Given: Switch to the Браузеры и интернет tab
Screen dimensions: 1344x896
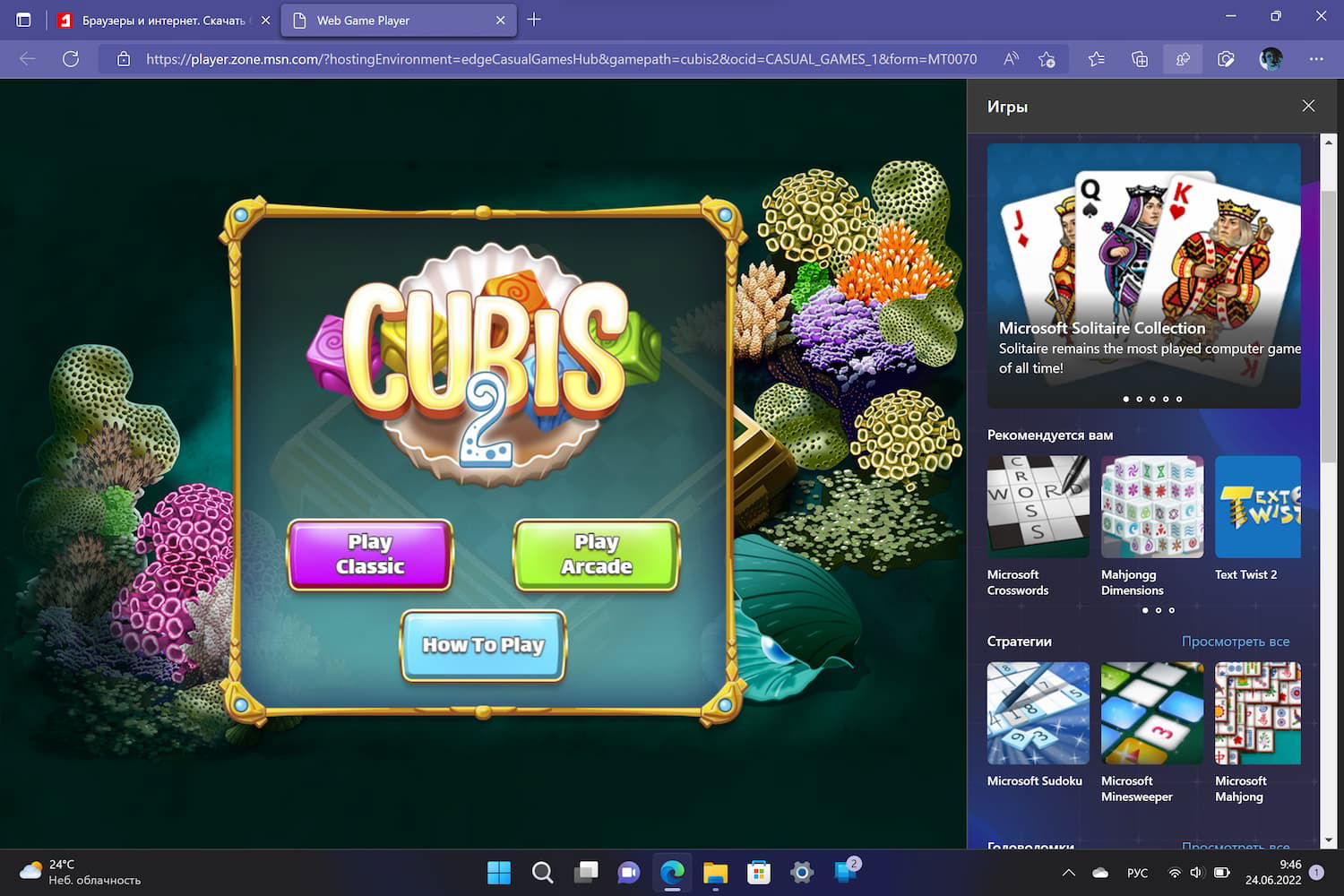Looking at the screenshot, I should [x=163, y=20].
